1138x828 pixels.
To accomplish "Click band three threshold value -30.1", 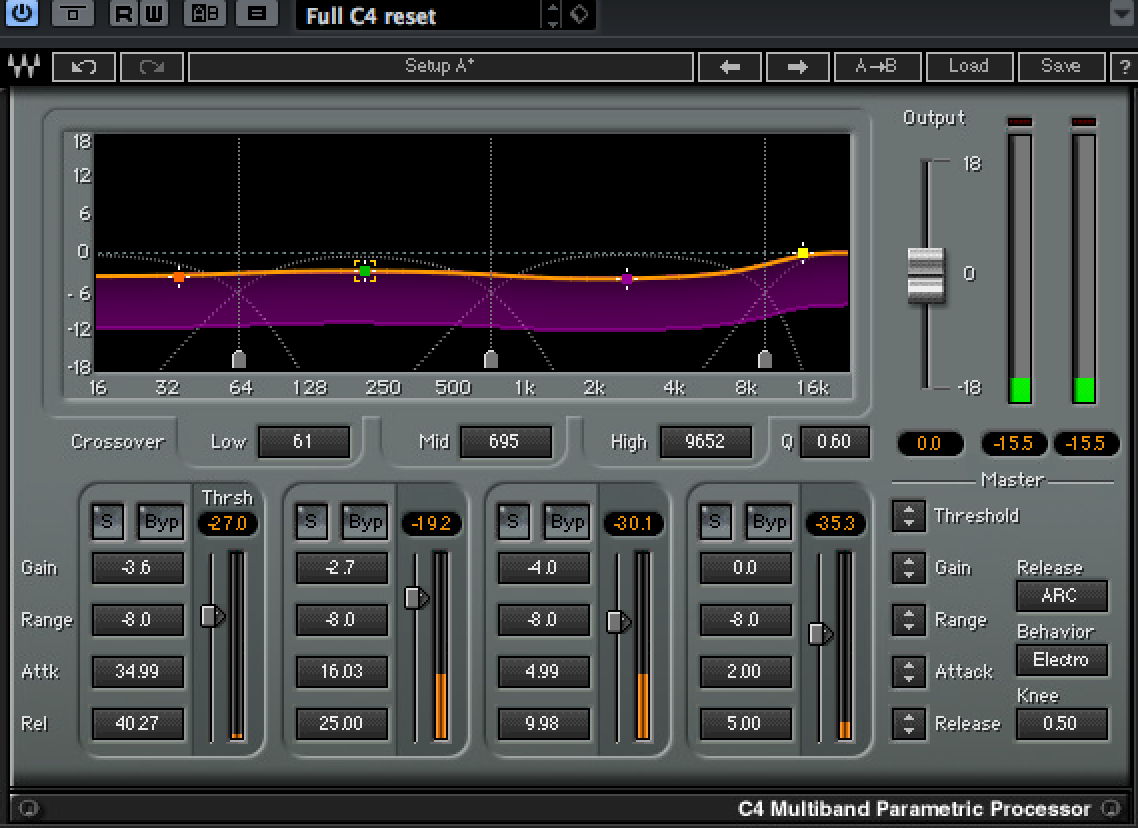I will point(634,523).
